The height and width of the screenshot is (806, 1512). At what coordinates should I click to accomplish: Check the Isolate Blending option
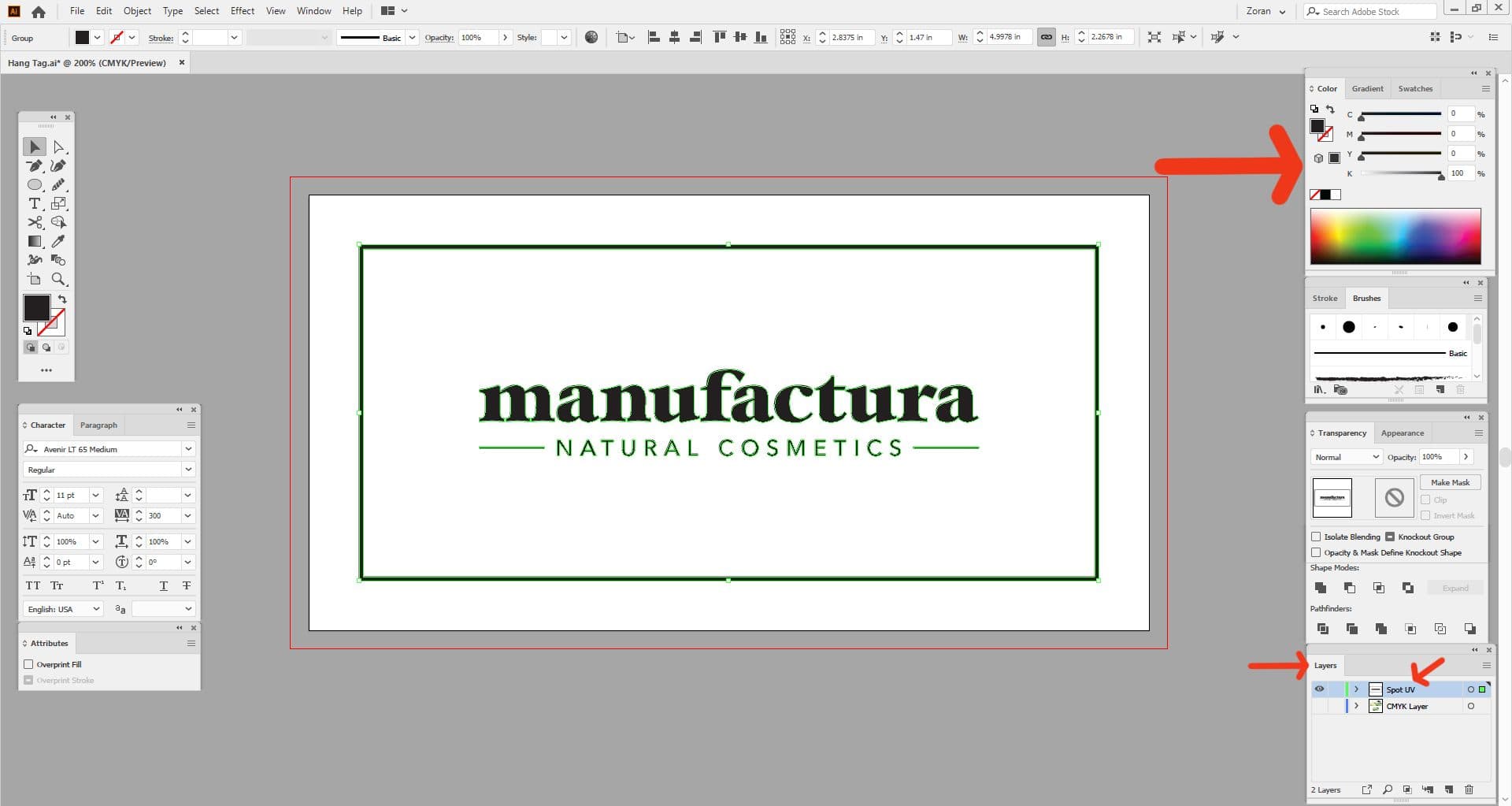click(x=1317, y=537)
